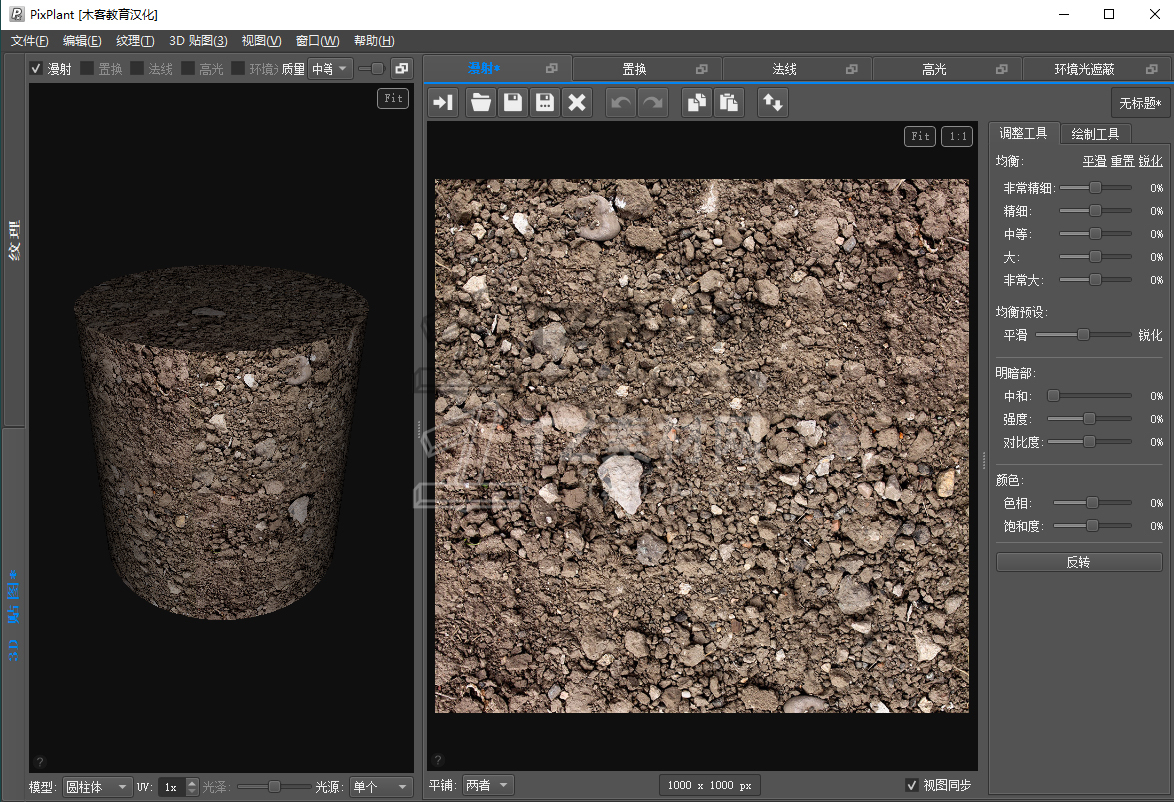Image resolution: width=1174 pixels, height=802 pixels.
Task: Copy the texture with the copy icon
Action: tap(696, 102)
